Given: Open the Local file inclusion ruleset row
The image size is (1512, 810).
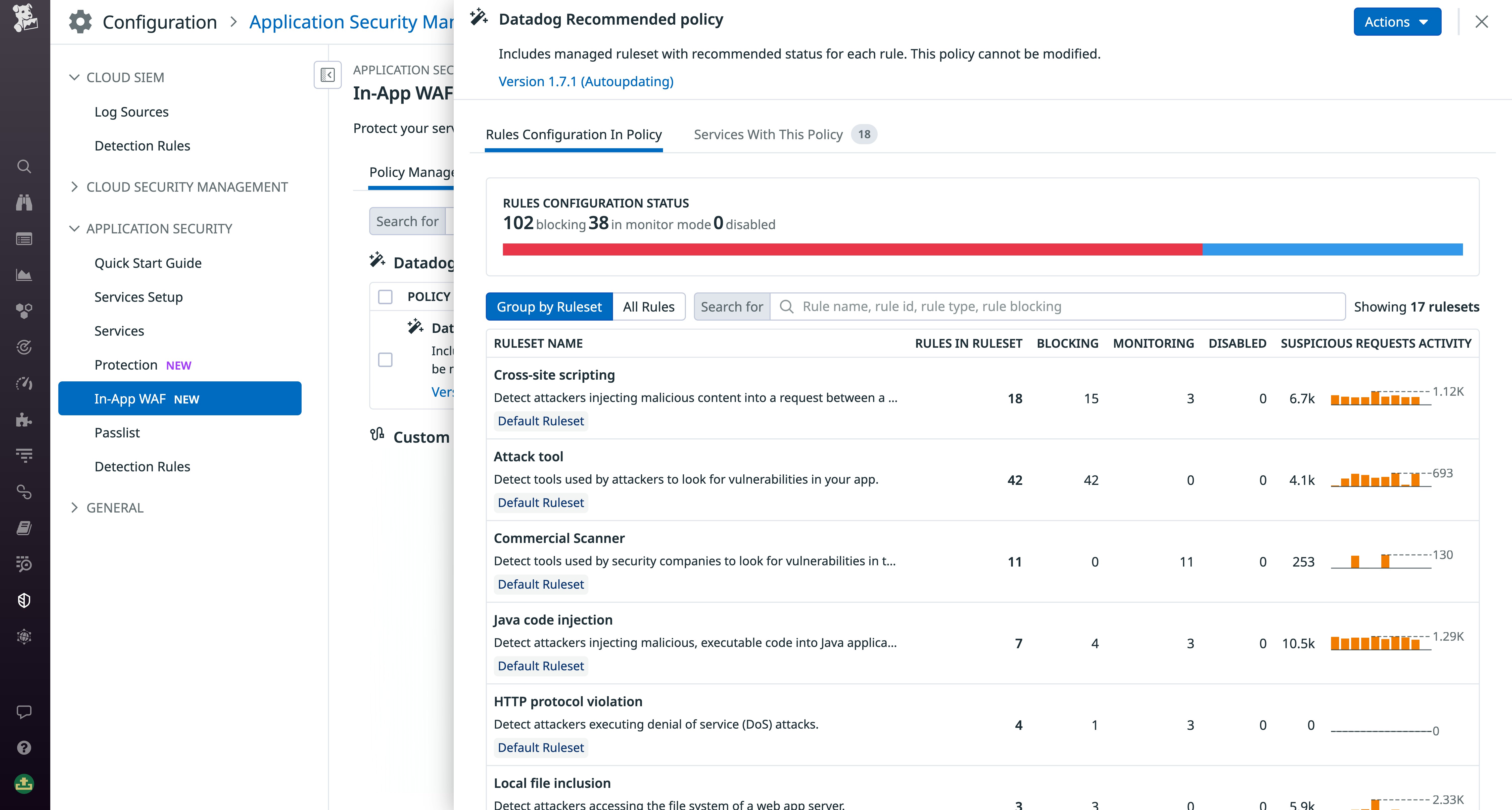Looking at the screenshot, I should [982, 788].
